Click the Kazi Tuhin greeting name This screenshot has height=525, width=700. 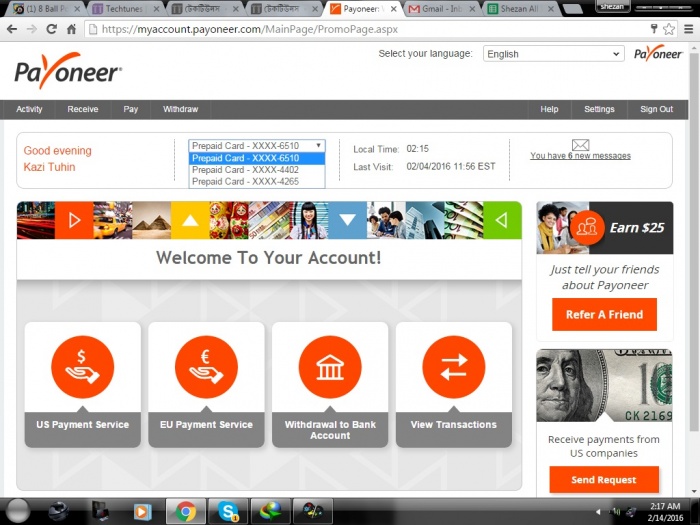point(49,167)
